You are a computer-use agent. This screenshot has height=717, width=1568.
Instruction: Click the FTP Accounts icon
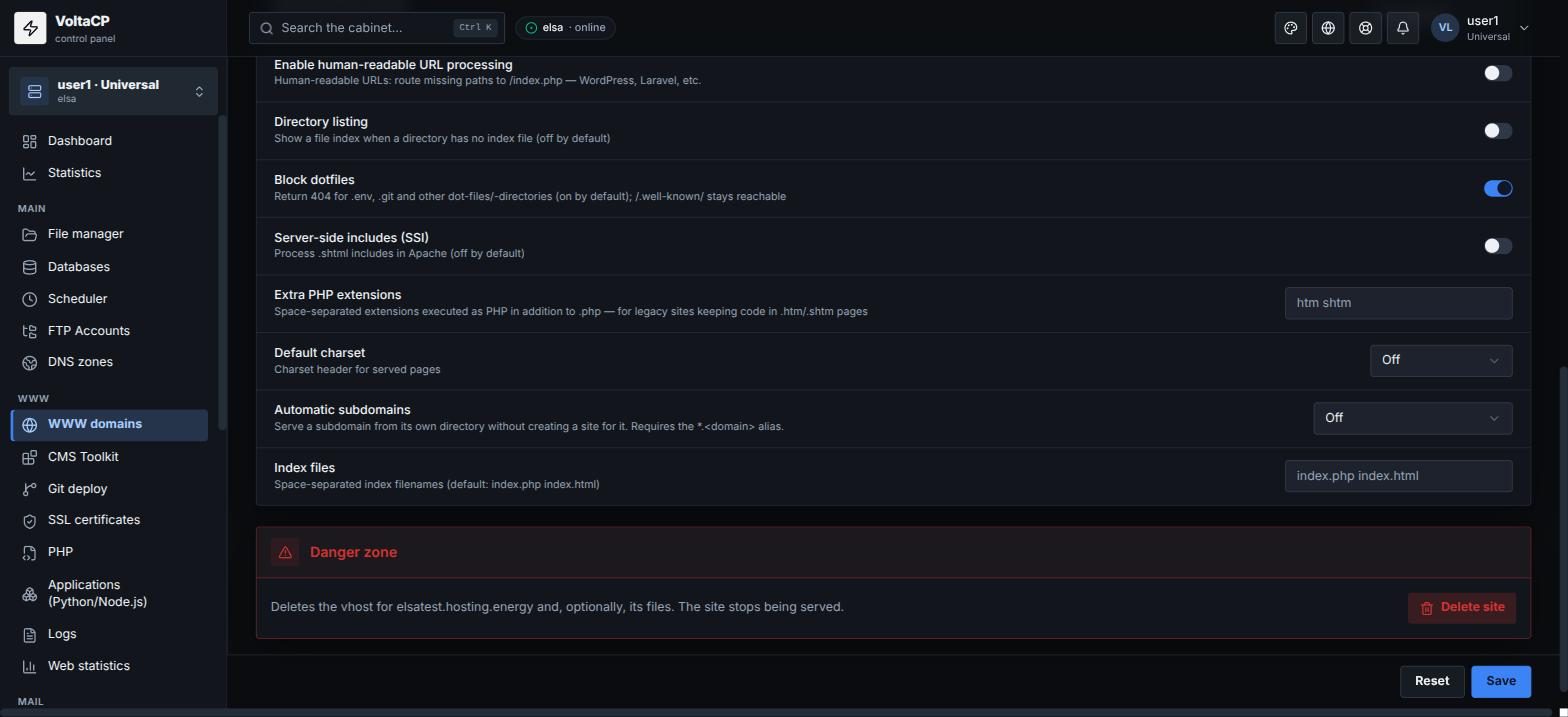(30, 331)
